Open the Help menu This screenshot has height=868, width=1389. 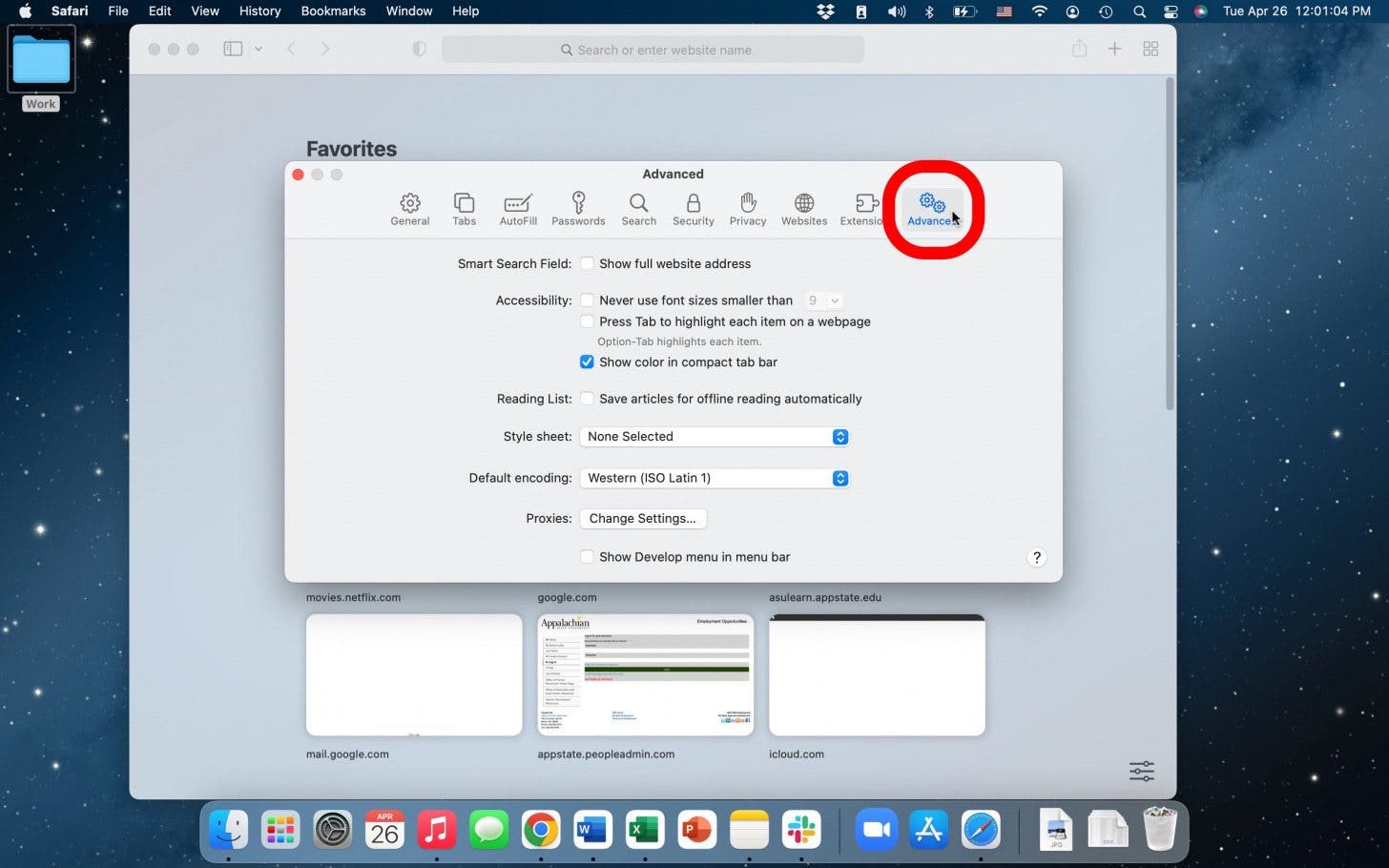click(x=466, y=11)
